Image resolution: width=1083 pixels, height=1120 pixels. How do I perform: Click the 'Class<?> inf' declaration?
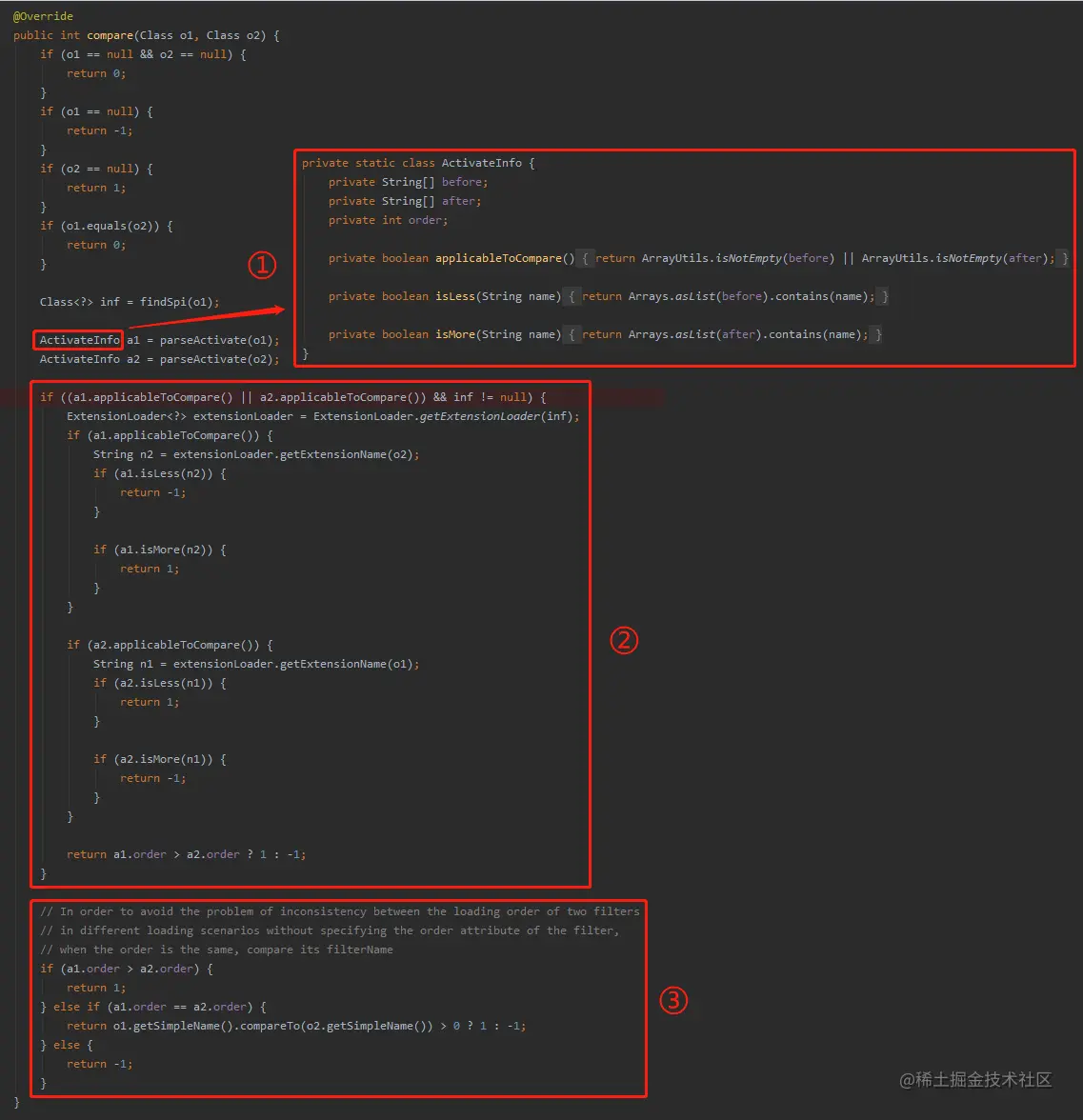click(80, 302)
